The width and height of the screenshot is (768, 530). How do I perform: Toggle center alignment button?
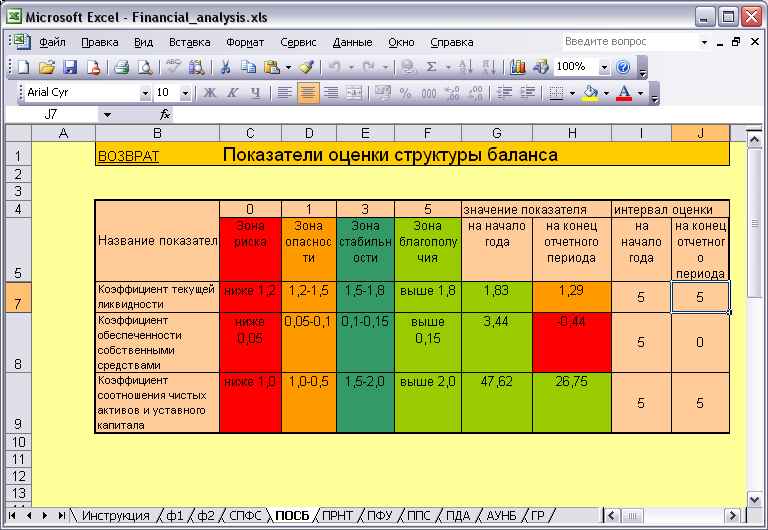[308, 93]
